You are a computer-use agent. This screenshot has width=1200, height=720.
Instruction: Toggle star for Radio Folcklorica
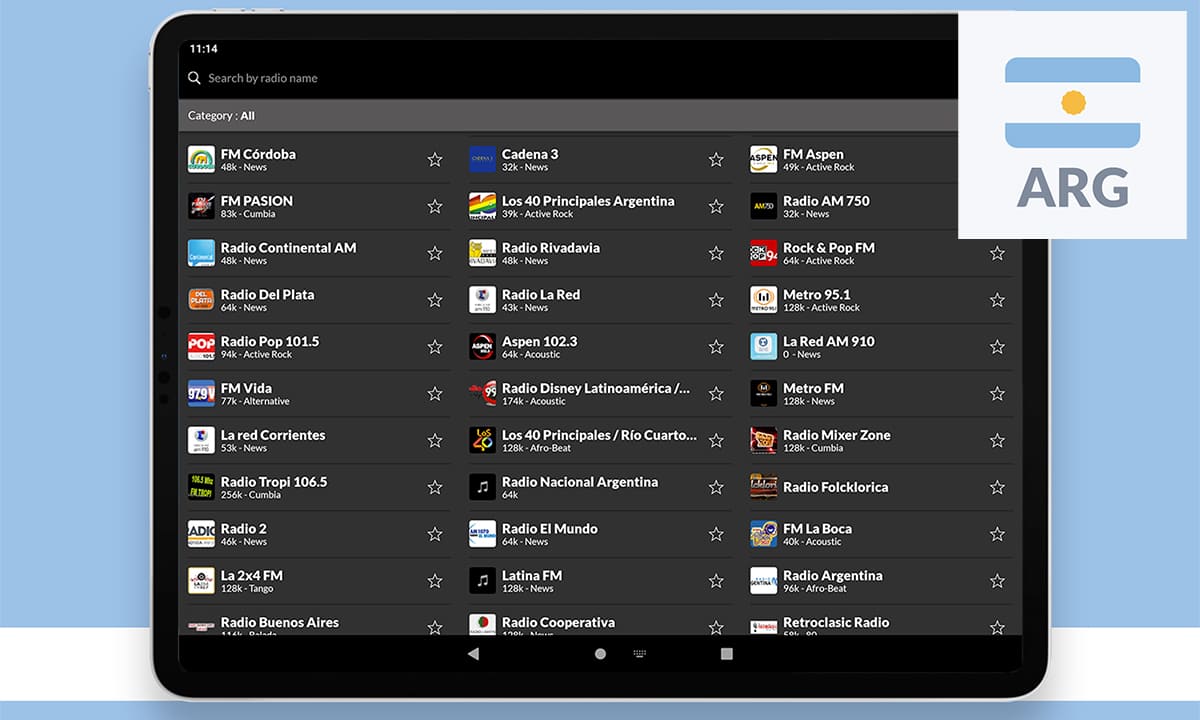[x=997, y=487]
